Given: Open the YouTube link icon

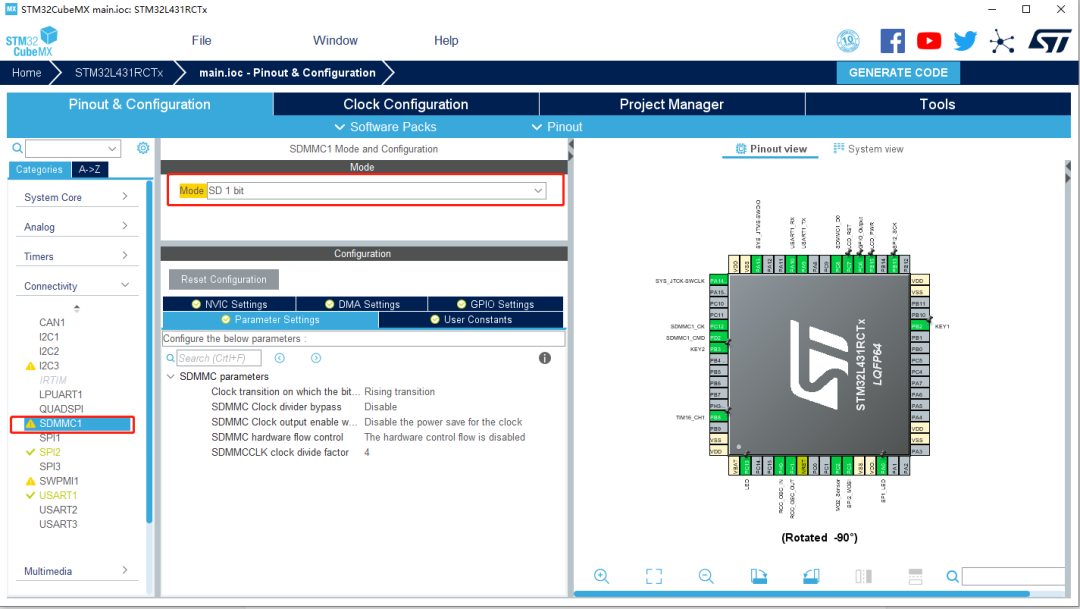Looking at the screenshot, I should [x=928, y=41].
